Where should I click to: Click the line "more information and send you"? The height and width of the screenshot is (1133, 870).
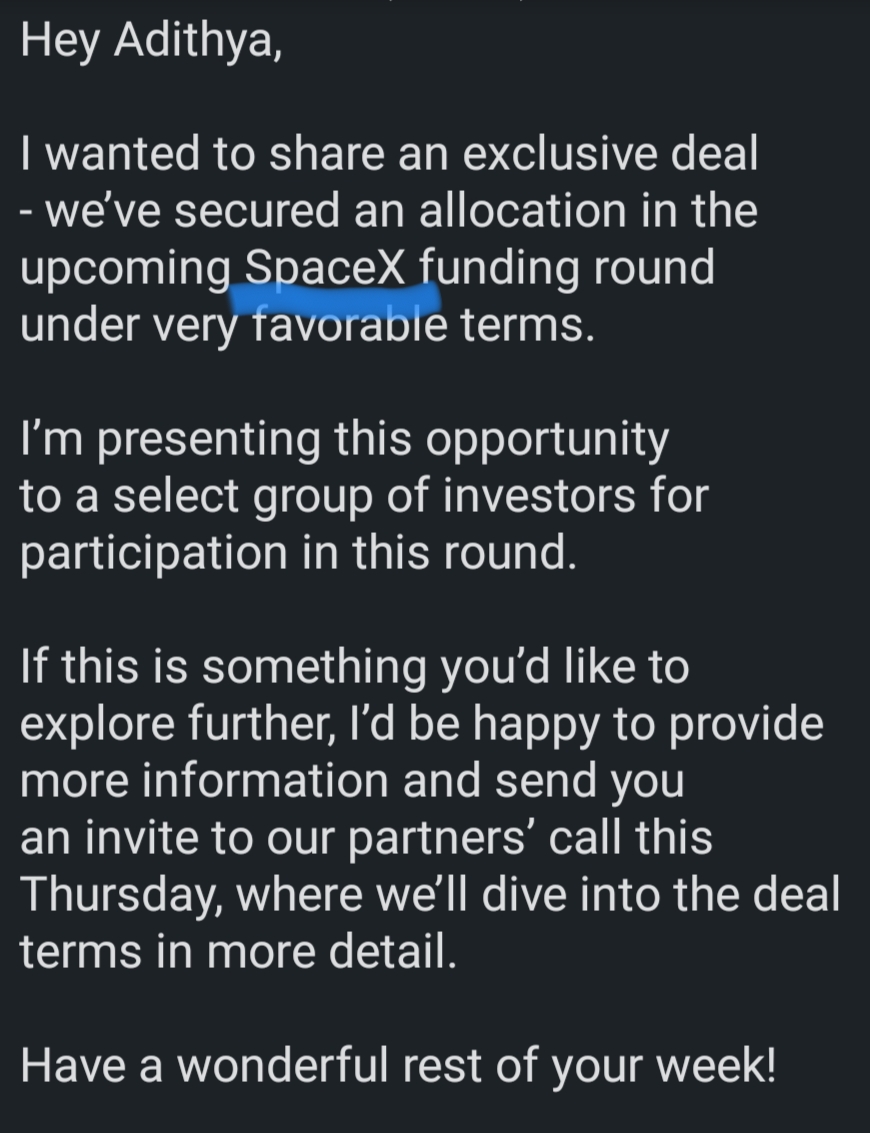click(x=352, y=782)
